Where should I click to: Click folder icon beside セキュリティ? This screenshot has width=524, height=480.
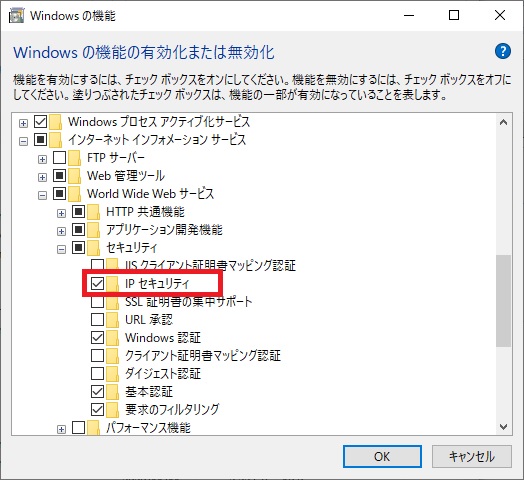[94, 248]
